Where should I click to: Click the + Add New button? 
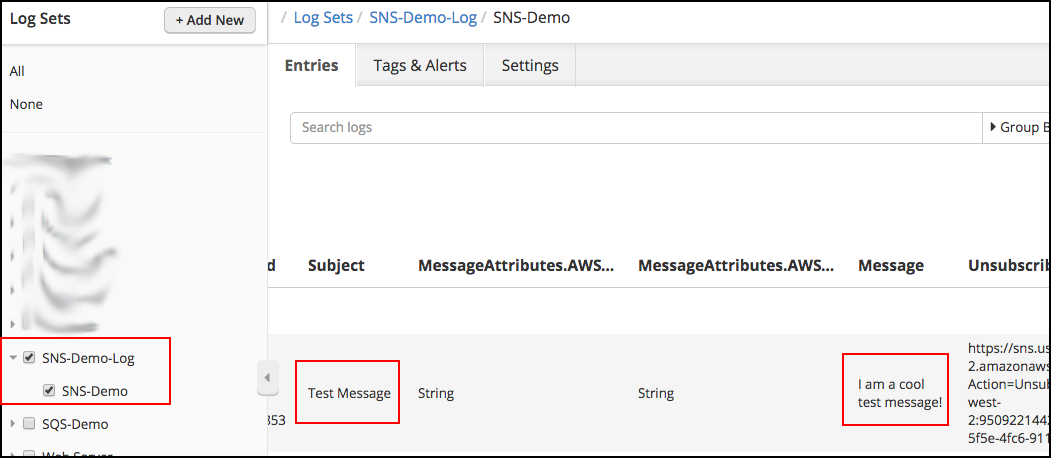tap(210, 20)
